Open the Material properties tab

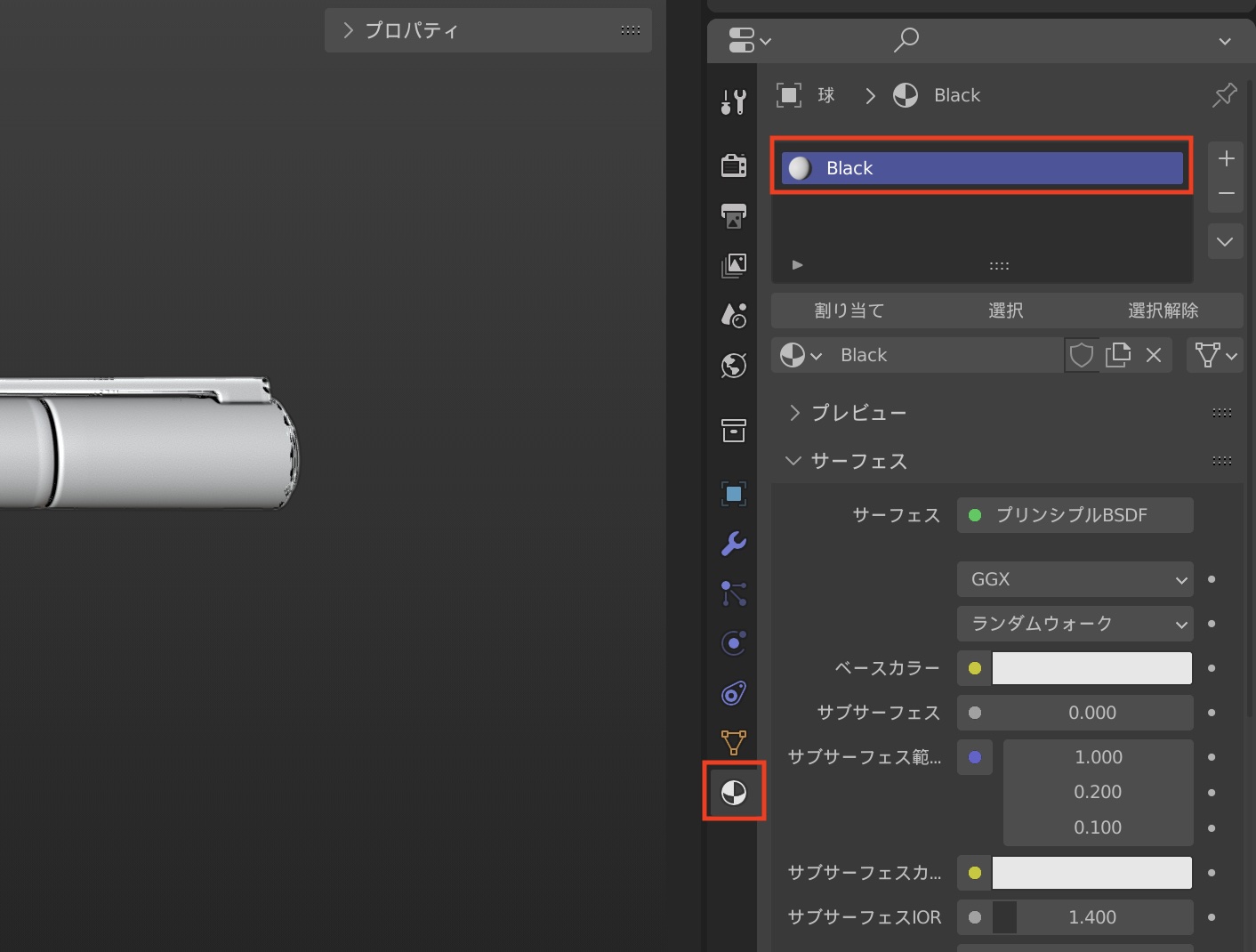point(733,792)
